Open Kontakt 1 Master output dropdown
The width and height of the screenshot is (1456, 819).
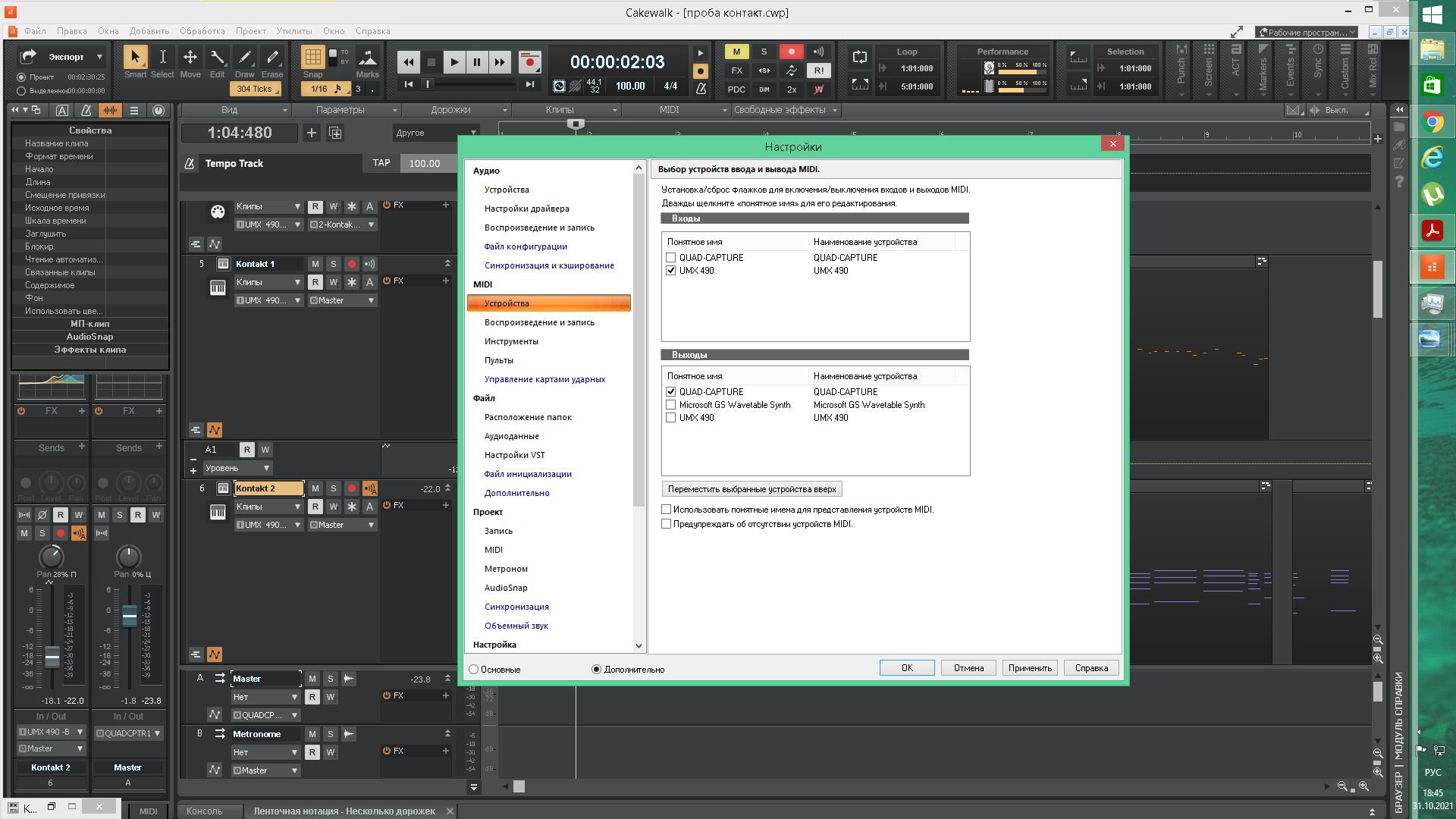(x=343, y=301)
